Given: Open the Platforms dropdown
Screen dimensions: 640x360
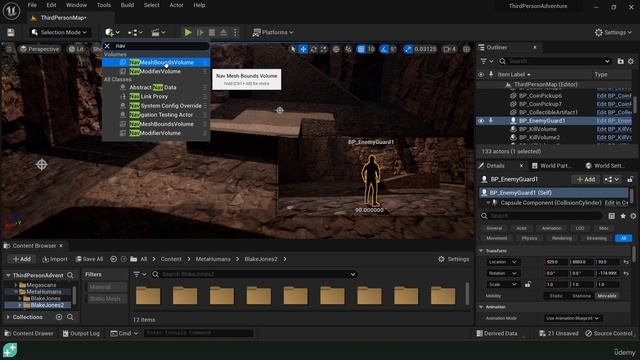Looking at the screenshot, I should 273,32.
